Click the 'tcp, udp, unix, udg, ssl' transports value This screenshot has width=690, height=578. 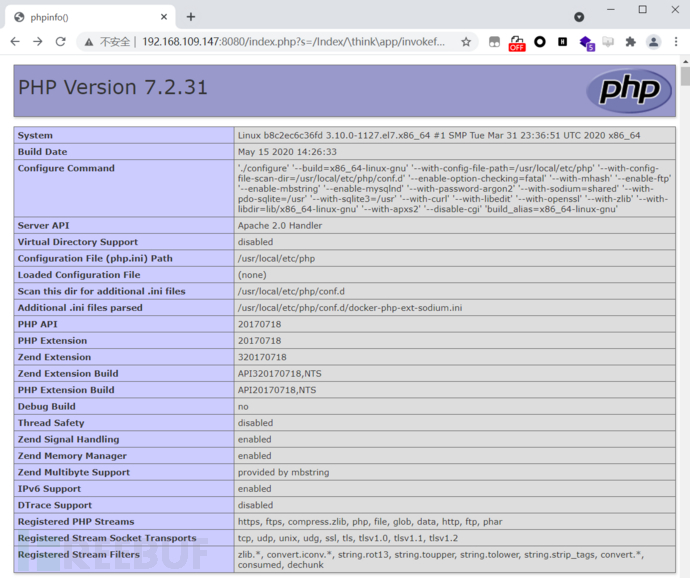(348, 538)
